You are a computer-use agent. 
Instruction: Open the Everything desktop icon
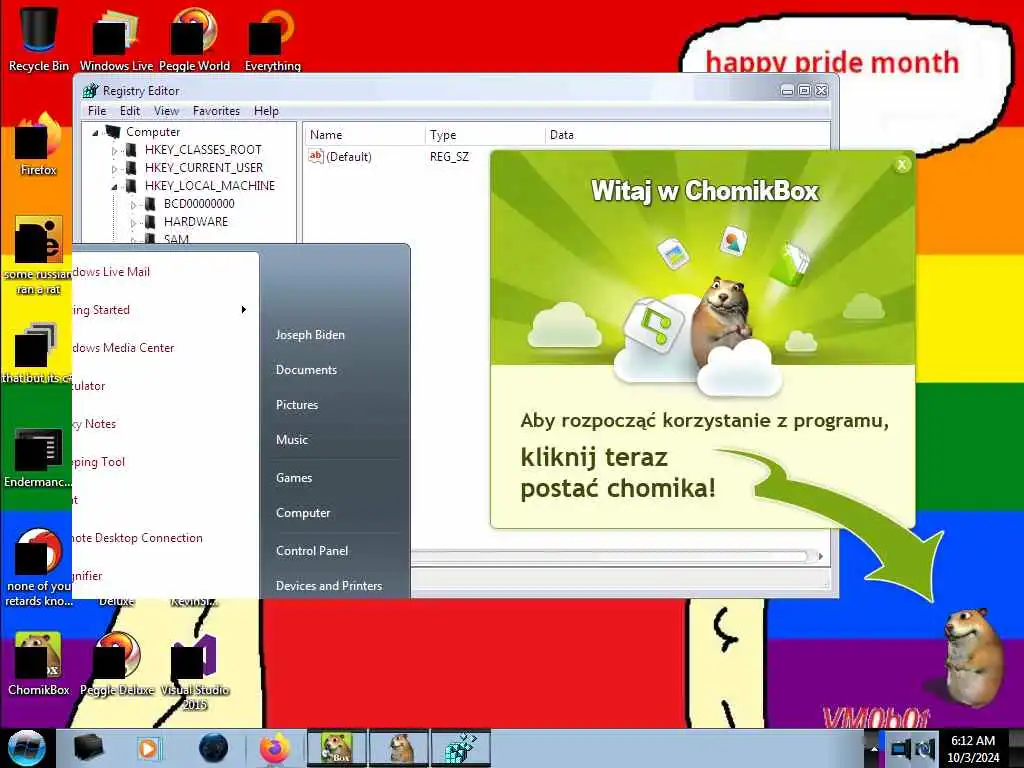coord(272,39)
